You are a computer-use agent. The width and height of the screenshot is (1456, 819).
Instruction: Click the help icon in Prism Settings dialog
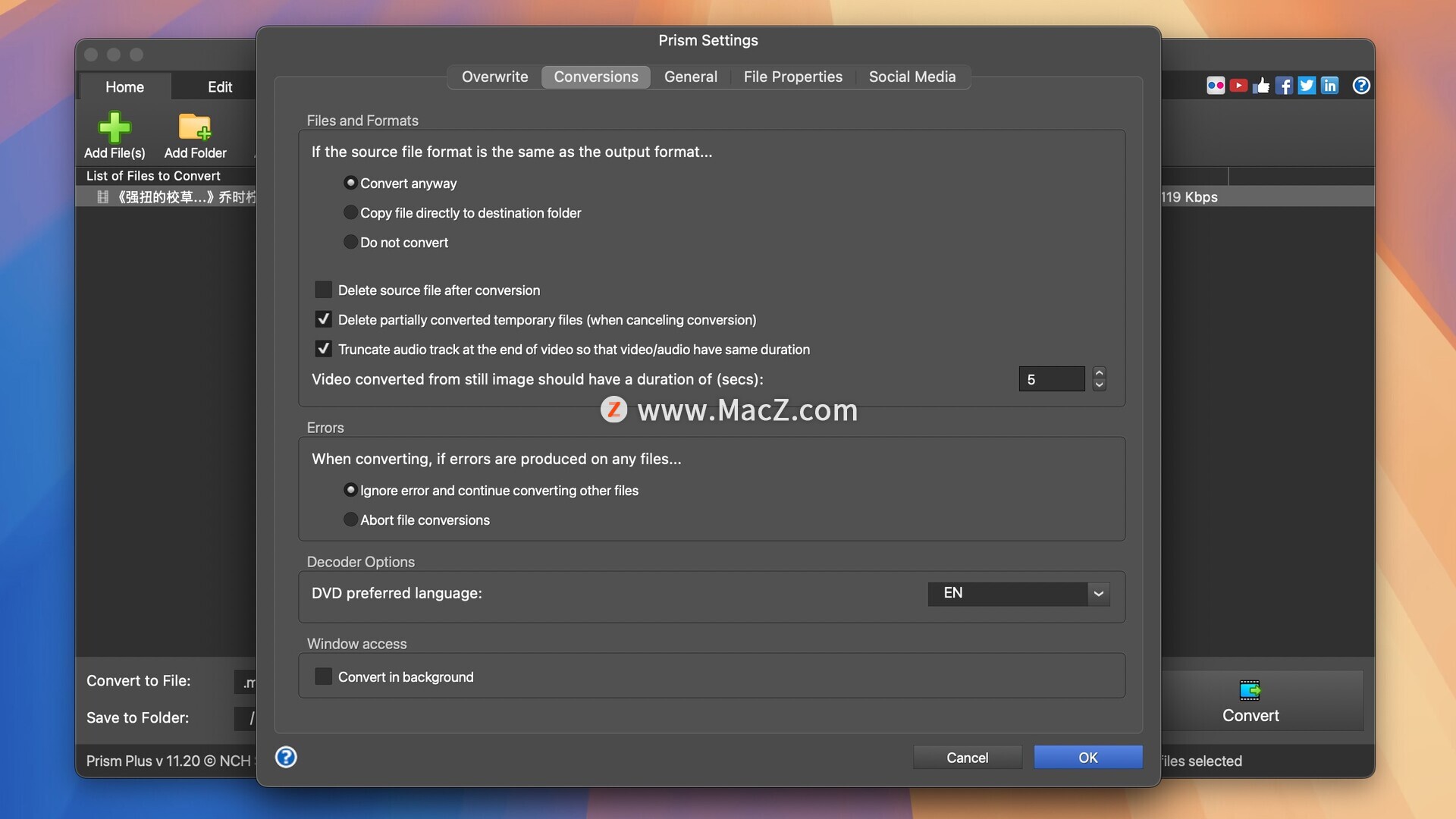point(286,757)
